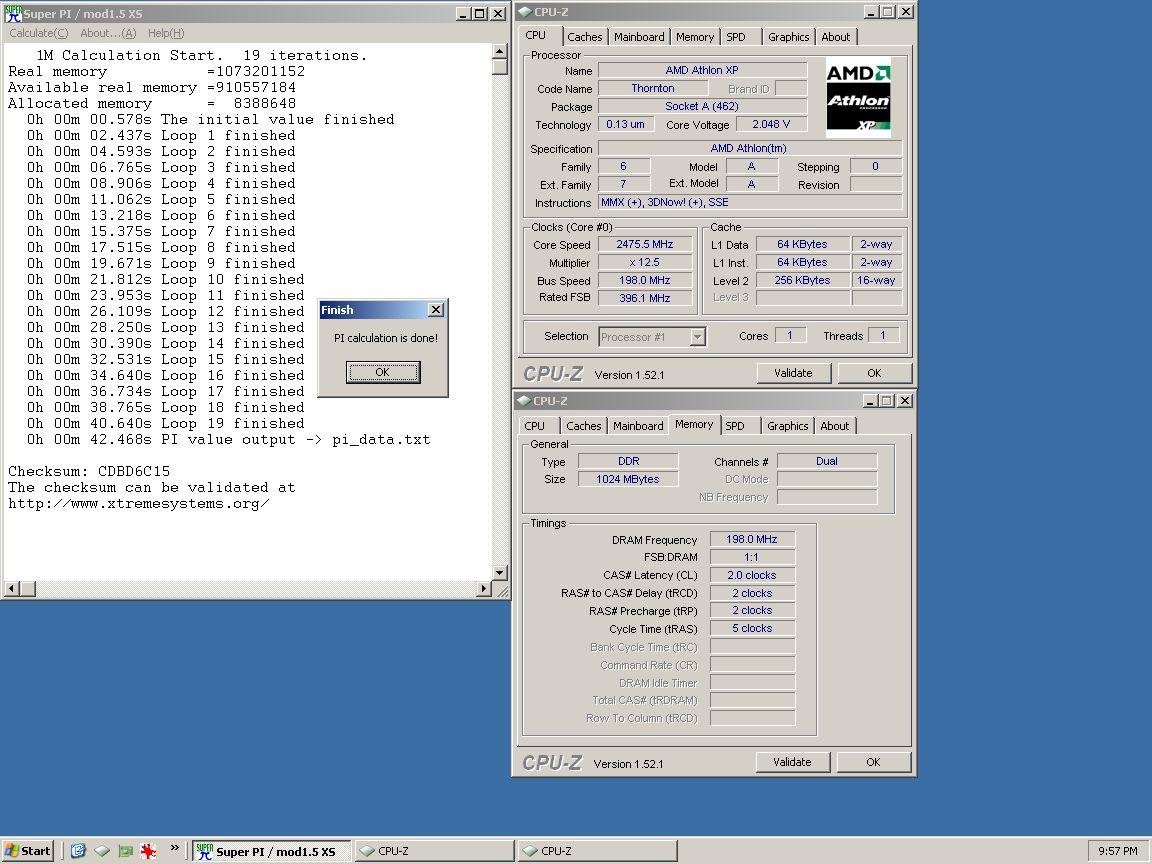Switch to Graphics tab in top CPU-Z
The width and height of the screenshot is (1152, 864).
[x=788, y=37]
